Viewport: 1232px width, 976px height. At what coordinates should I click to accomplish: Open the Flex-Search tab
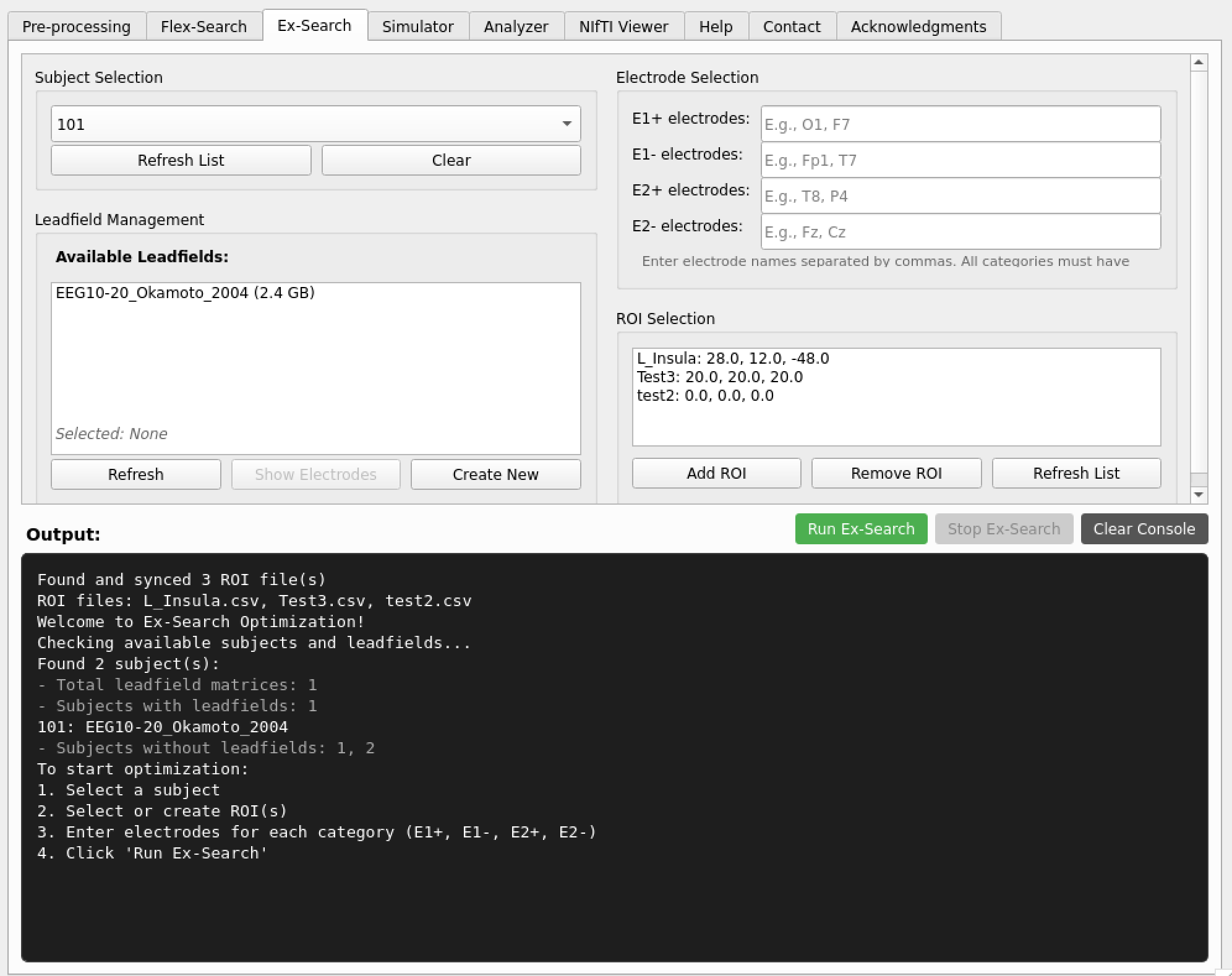(x=204, y=27)
